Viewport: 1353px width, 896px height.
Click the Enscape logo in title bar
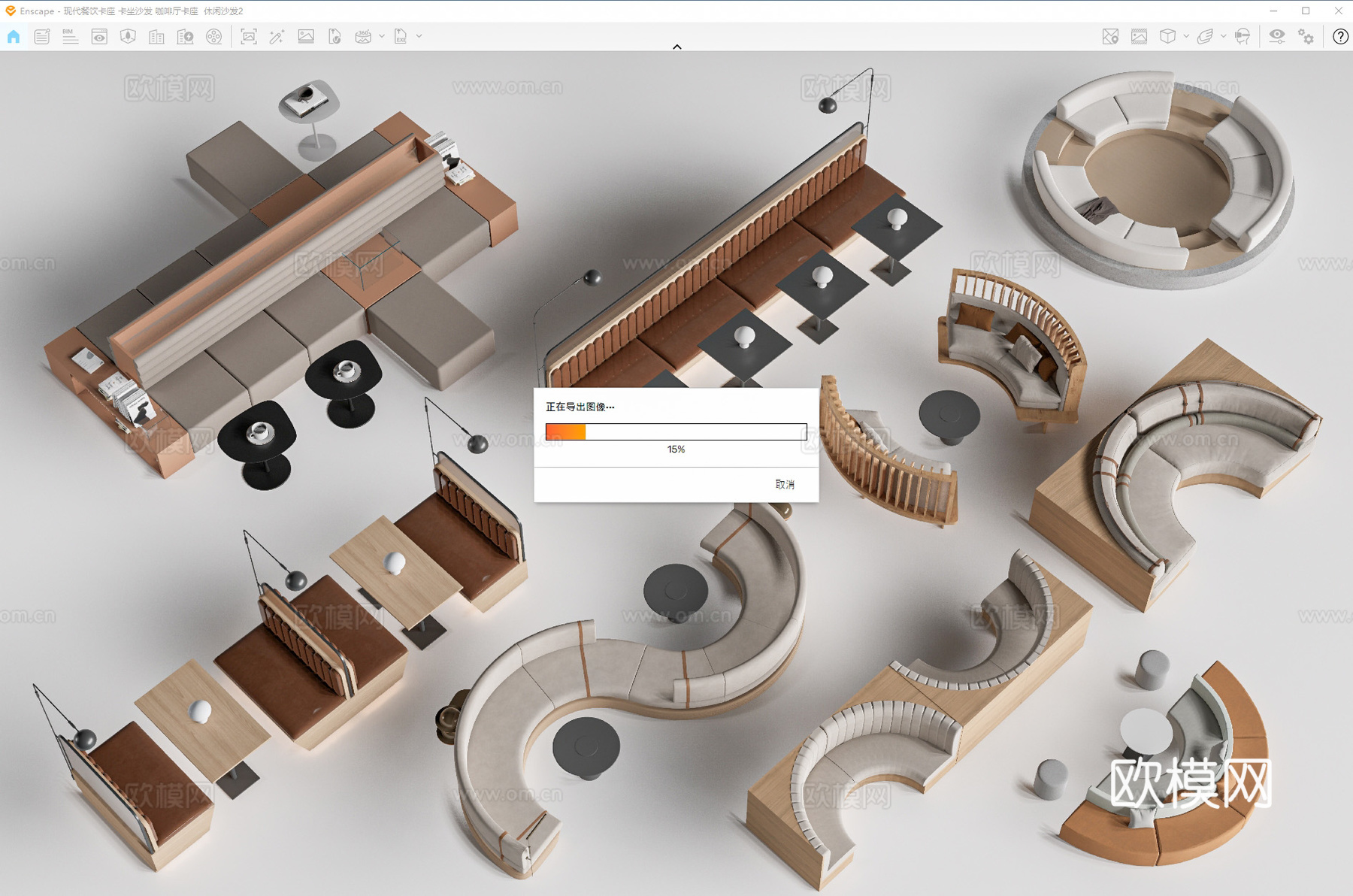point(11,11)
